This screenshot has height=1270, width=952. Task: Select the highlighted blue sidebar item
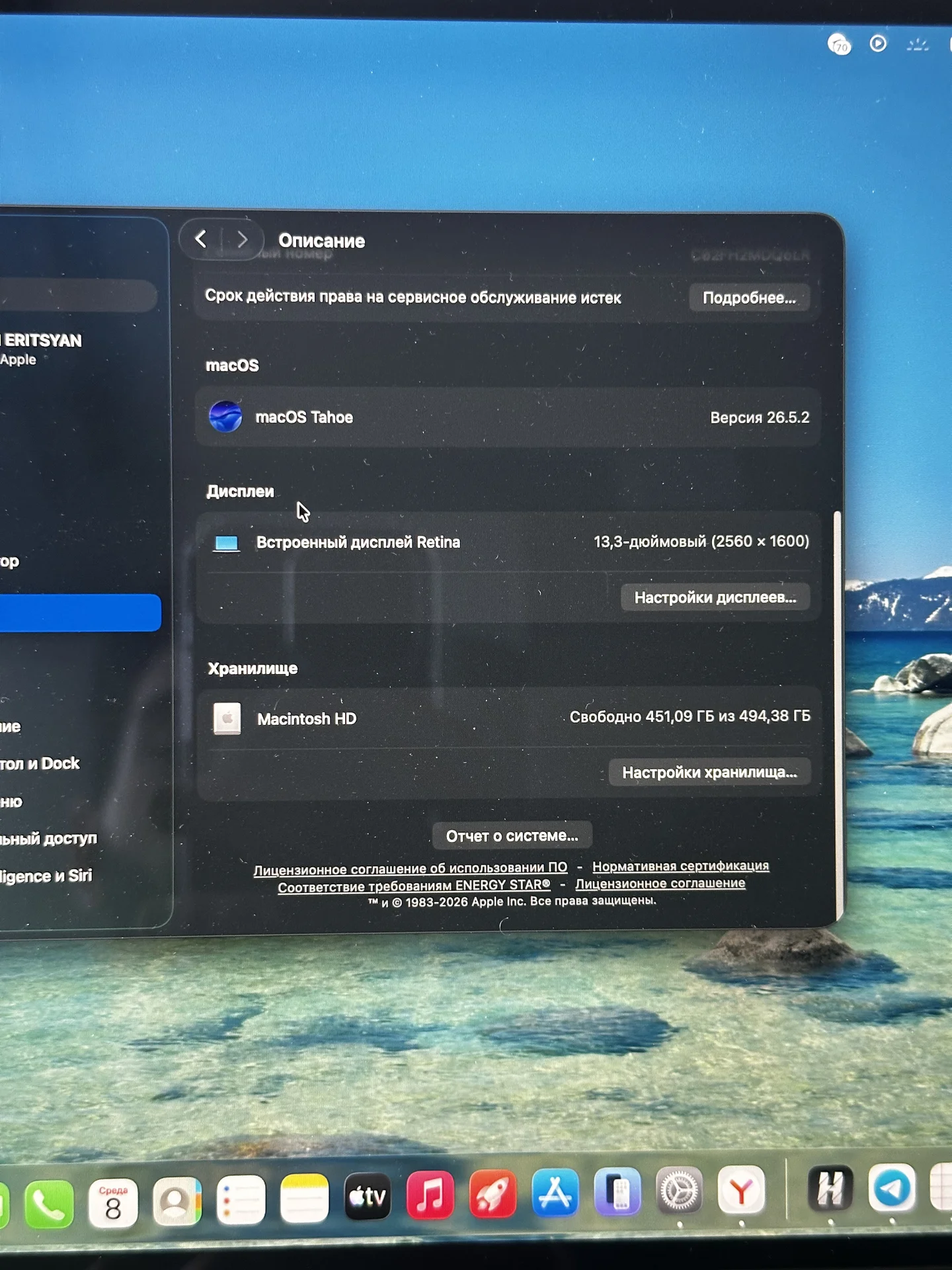(x=80, y=613)
